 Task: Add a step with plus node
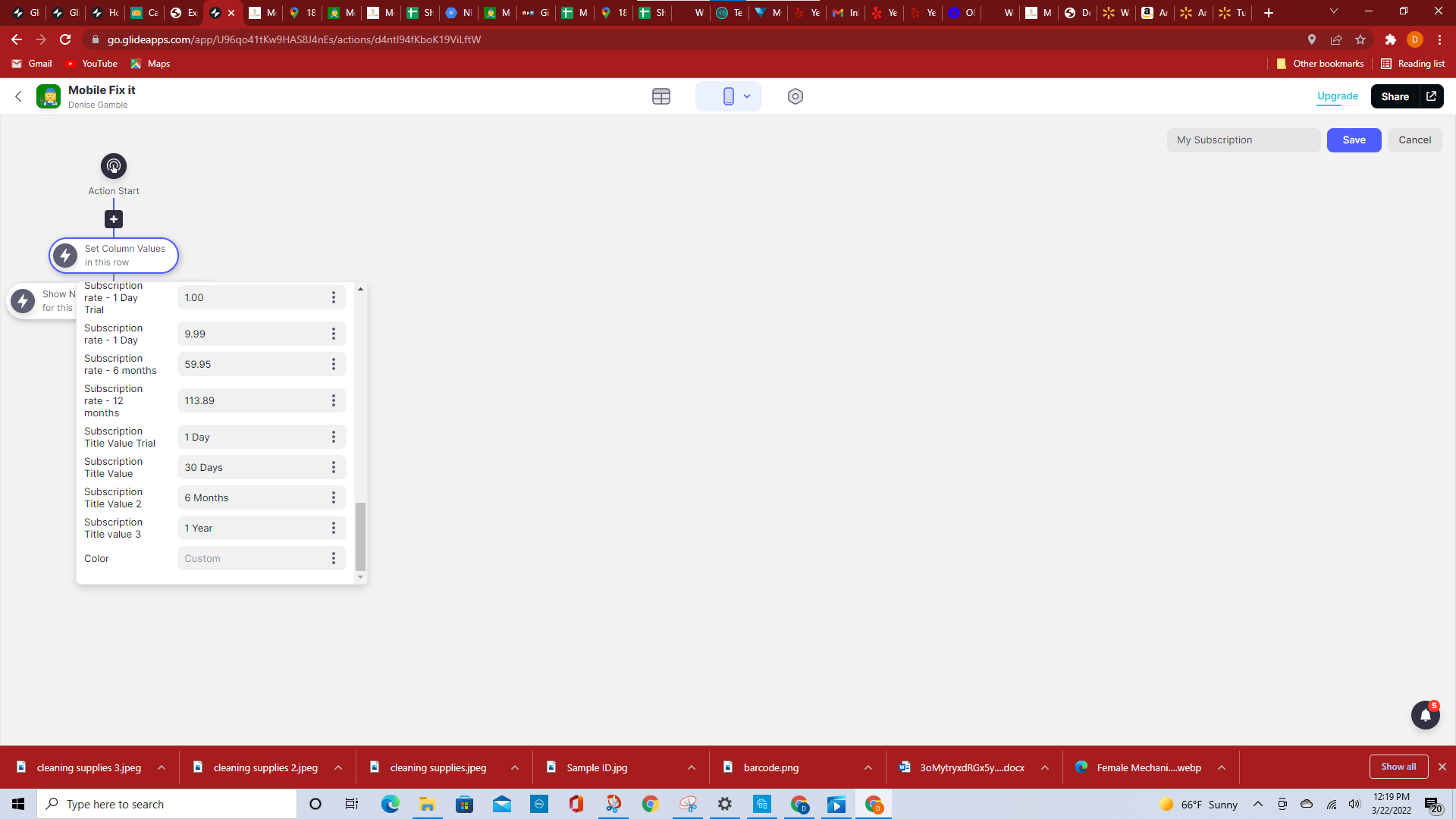(x=114, y=219)
